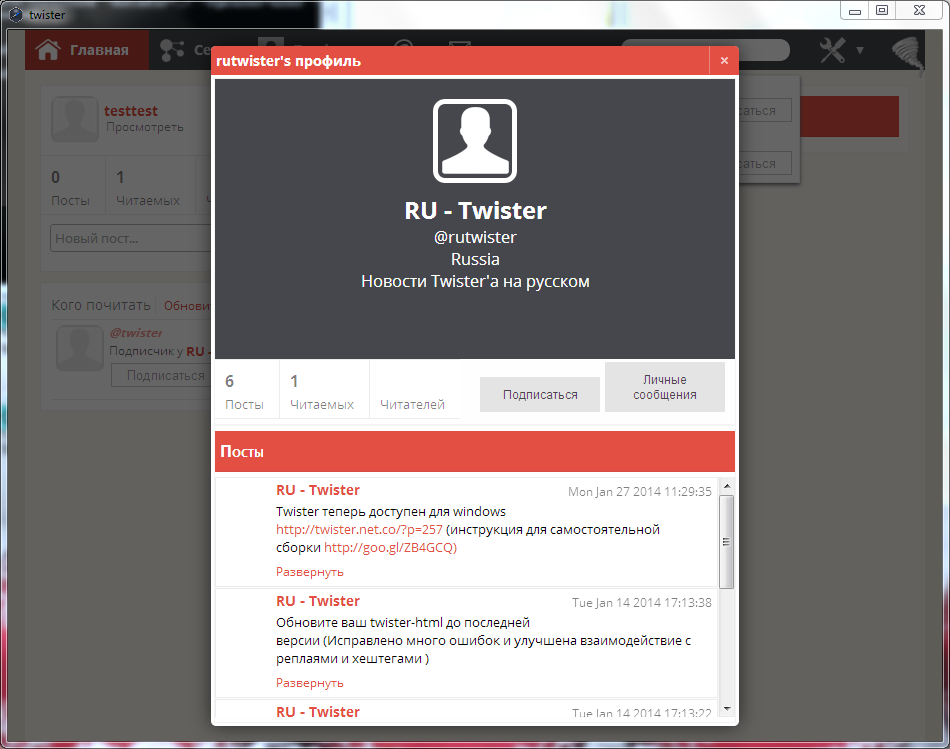This screenshot has height=749, width=950.
Task: Click the Подписаться button in rutwister profile
Action: pyautogui.click(x=540, y=394)
